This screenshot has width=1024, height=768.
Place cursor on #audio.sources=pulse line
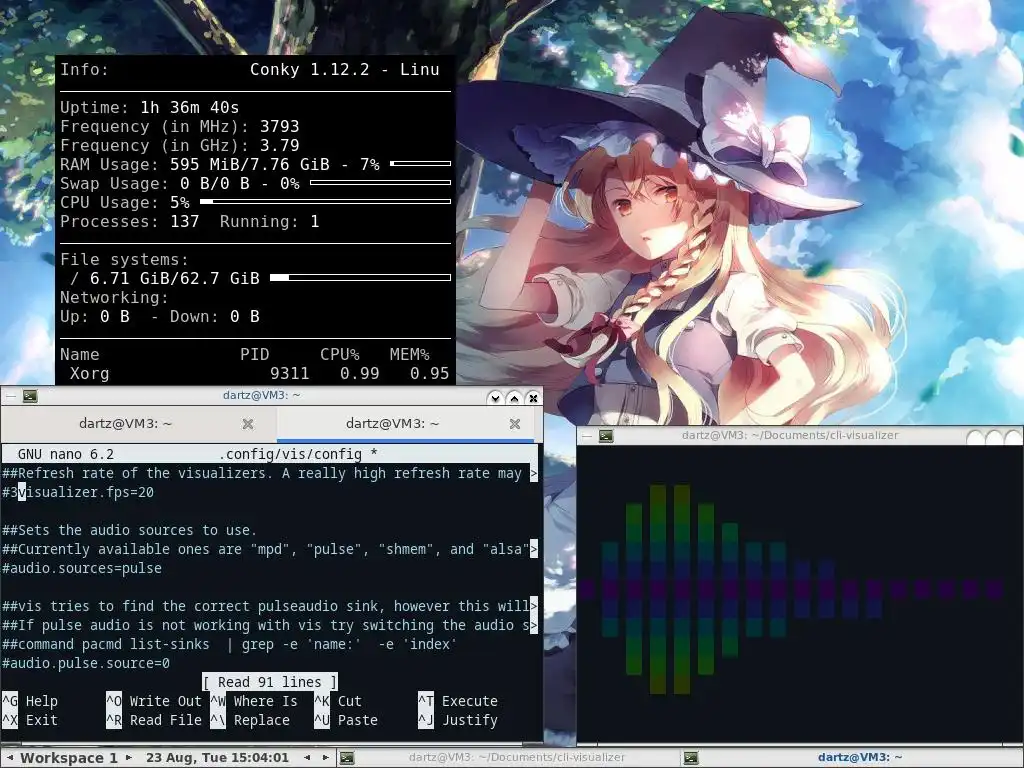click(x=82, y=568)
